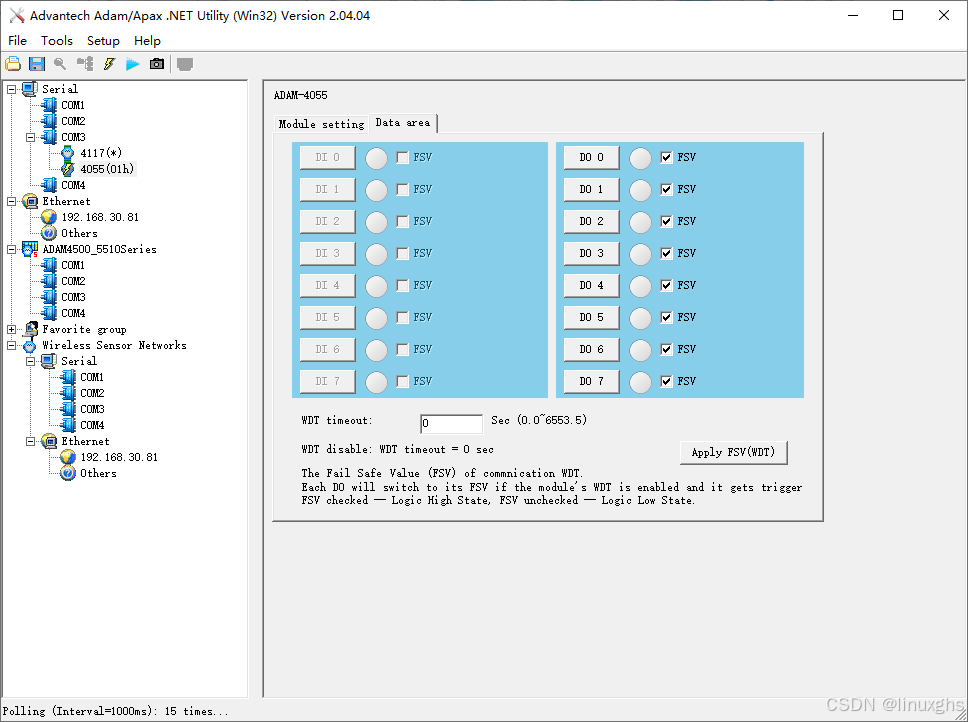
Task: Click the DO 5 status indicator light
Action: (640, 318)
